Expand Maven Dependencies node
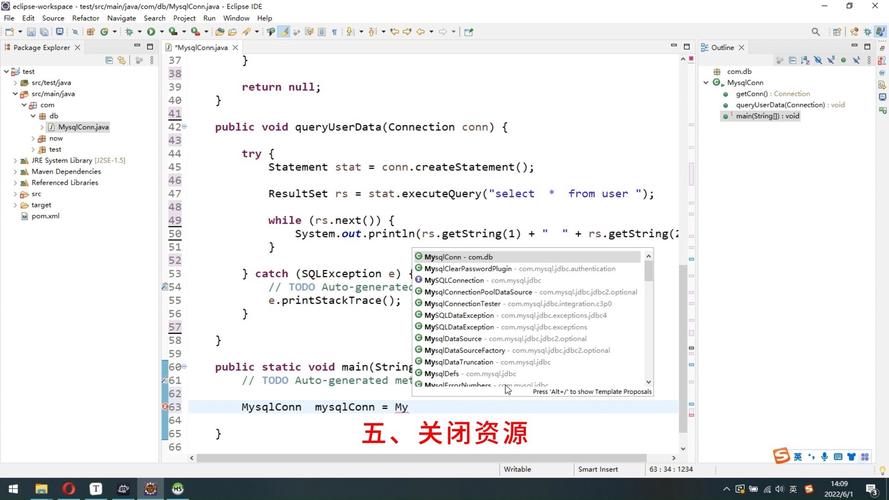 [x=15, y=172]
